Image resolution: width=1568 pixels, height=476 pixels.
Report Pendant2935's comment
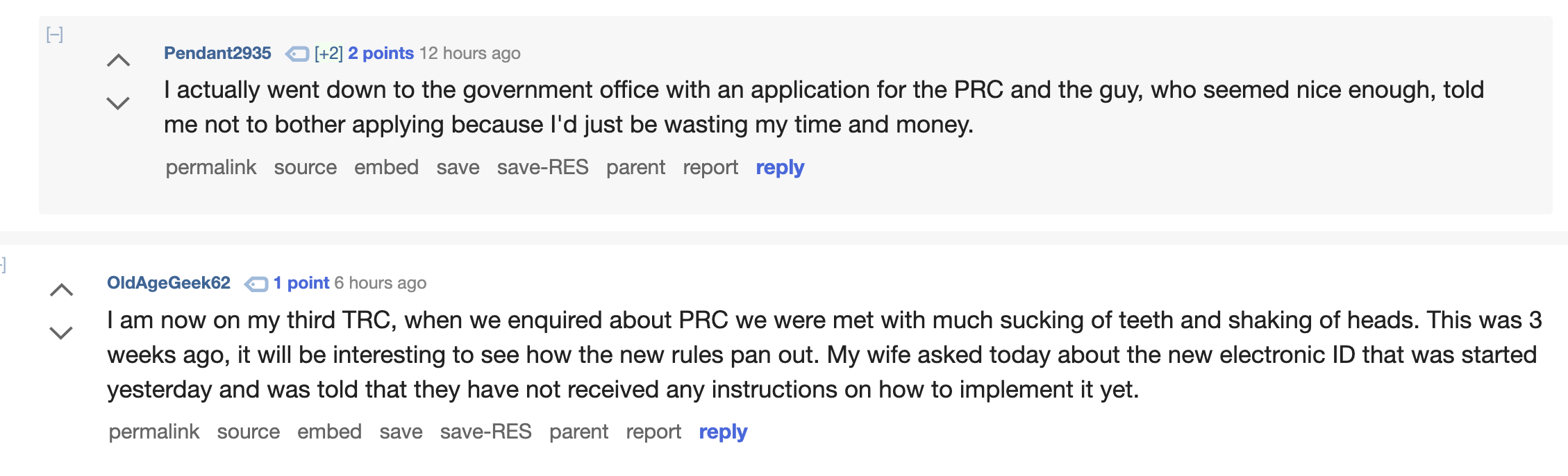tap(710, 168)
